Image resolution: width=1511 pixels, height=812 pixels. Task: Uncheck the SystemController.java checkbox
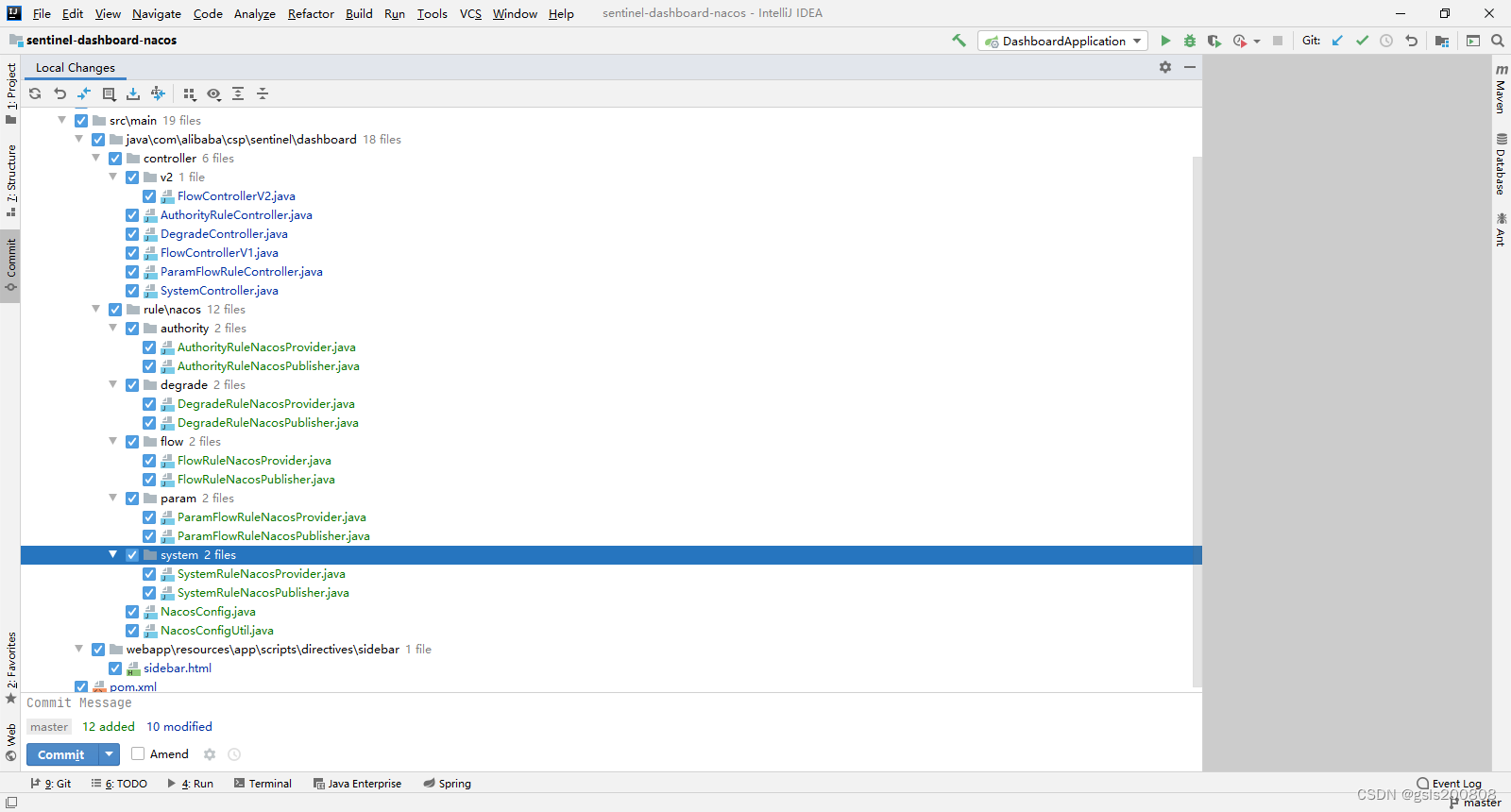click(x=132, y=291)
